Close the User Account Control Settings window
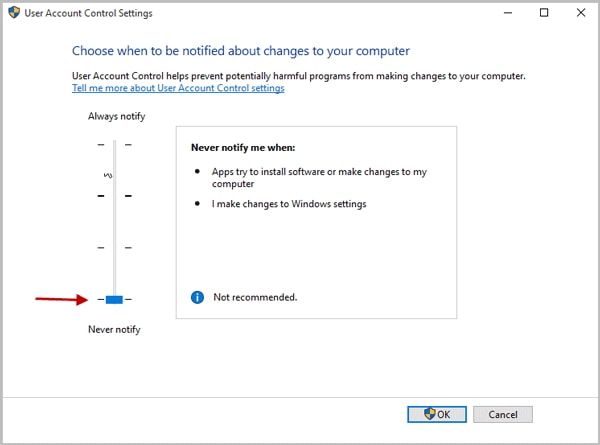This screenshot has height=445, width=600. click(x=581, y=13)
